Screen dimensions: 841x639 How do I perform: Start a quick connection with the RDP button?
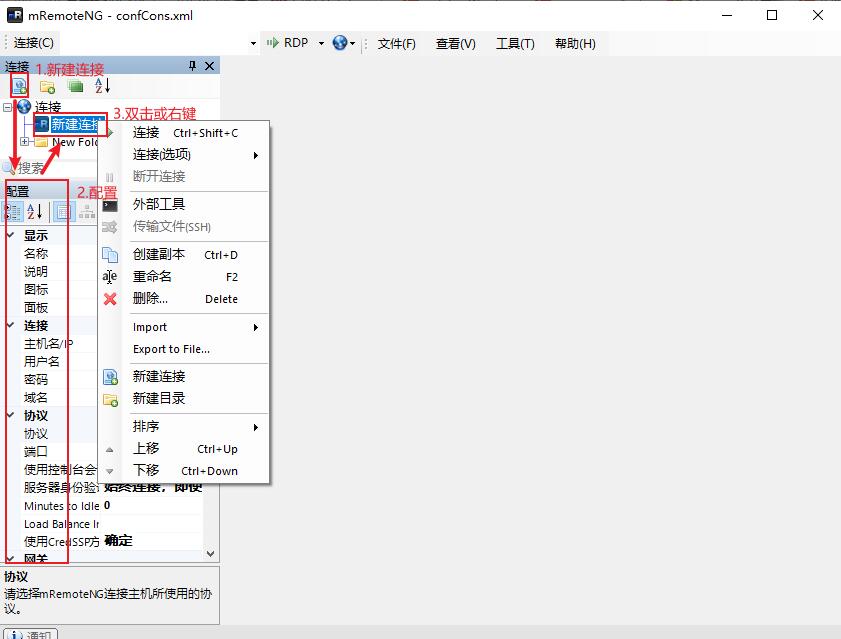click(288, 43)
